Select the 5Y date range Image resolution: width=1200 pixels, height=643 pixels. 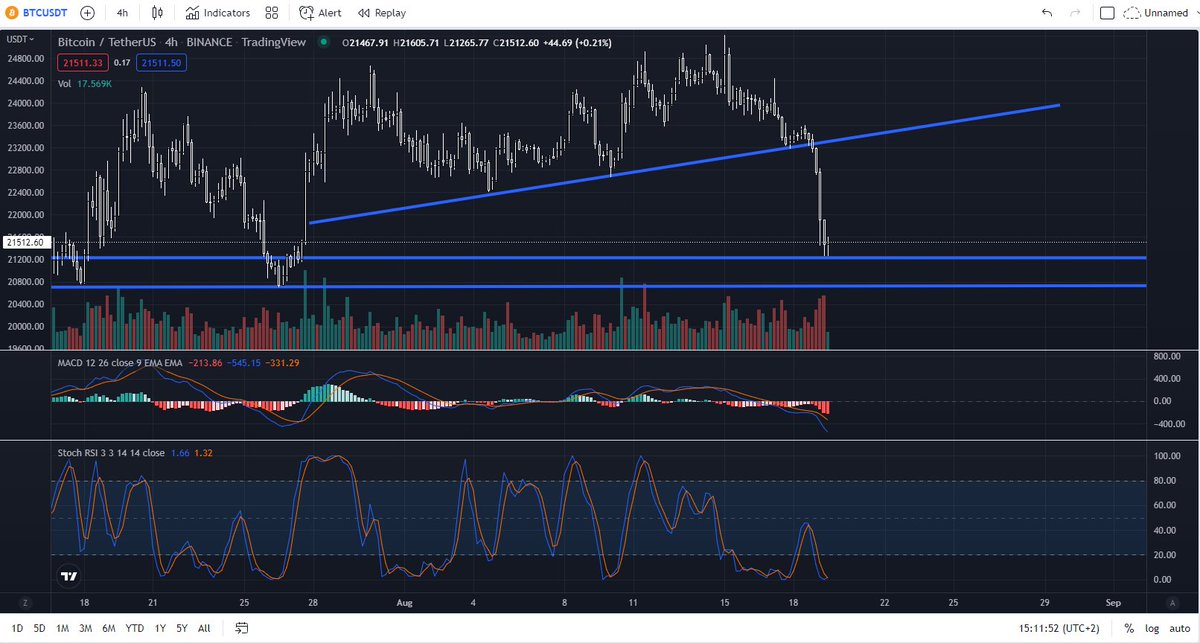coord(182,628)
